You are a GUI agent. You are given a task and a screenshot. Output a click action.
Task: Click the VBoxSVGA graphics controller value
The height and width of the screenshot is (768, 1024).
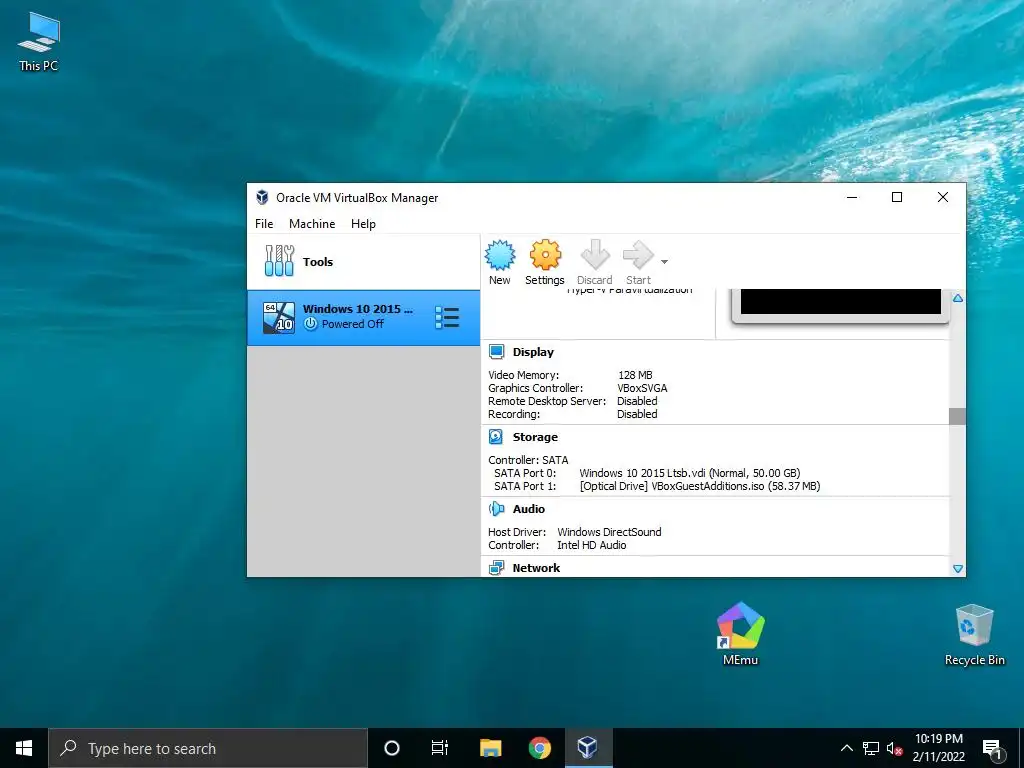click(x=642, y=388)
